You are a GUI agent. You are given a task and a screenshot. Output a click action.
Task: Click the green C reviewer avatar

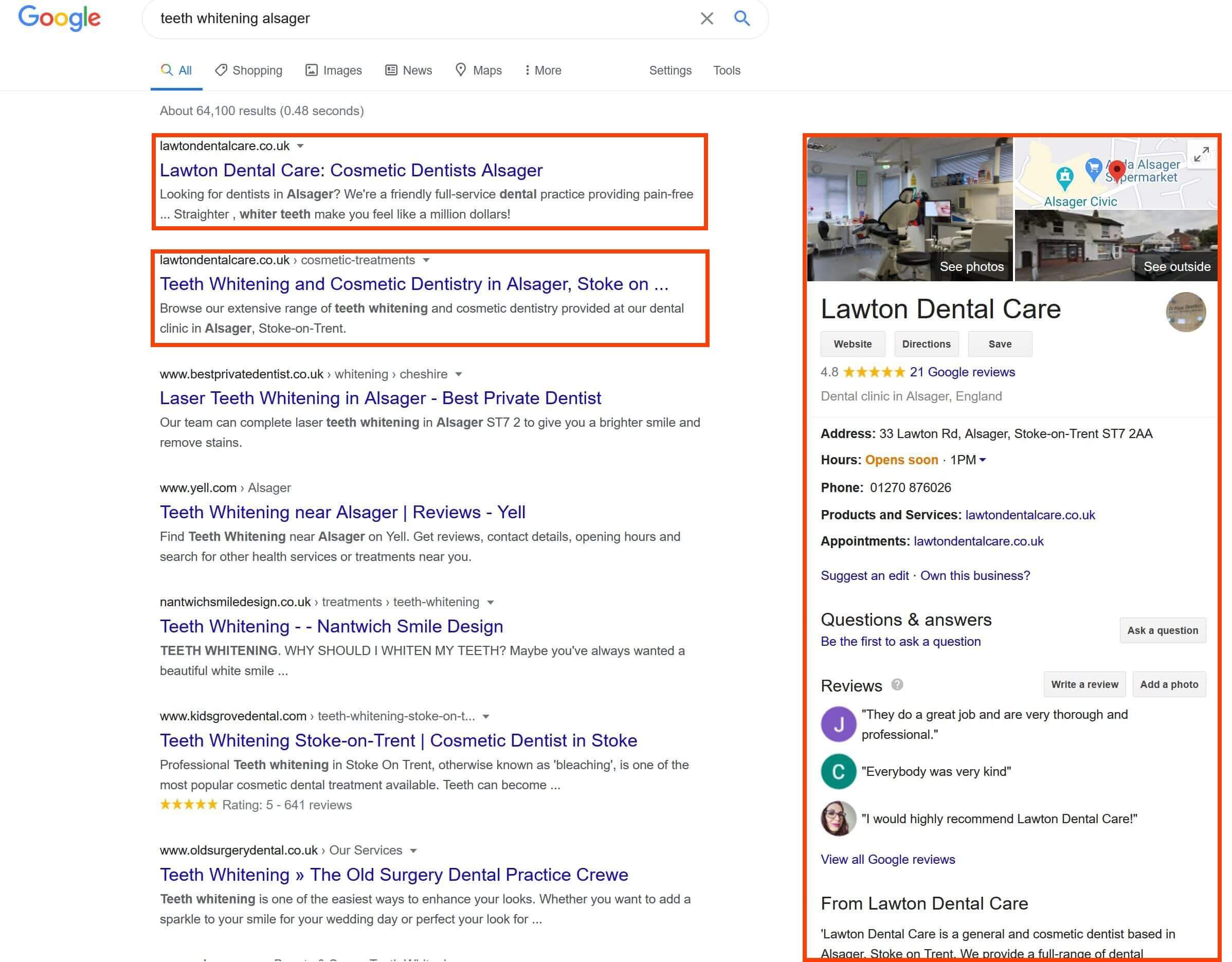click(x=838, y=771)
